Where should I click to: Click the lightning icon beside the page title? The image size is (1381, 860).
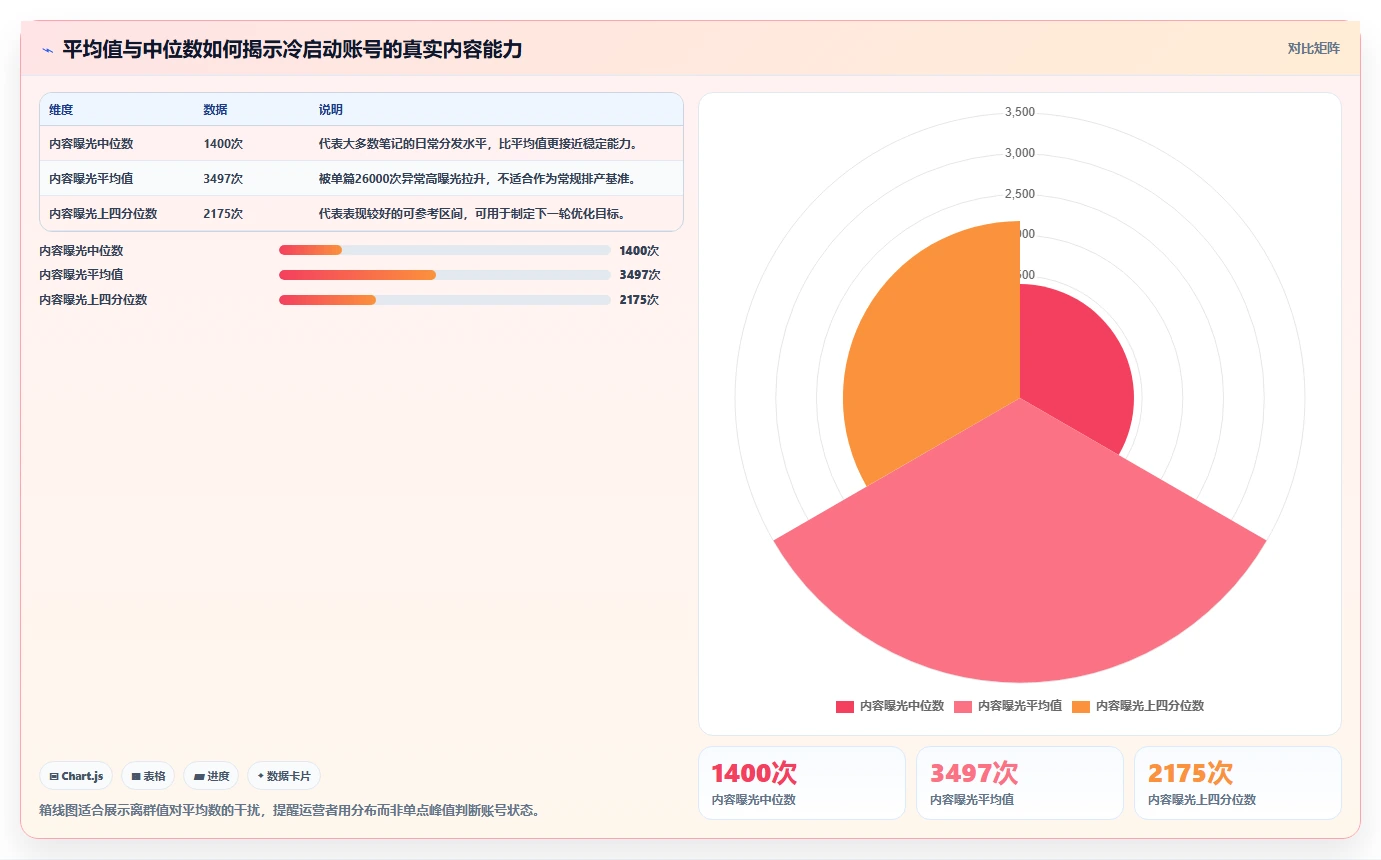47,50
